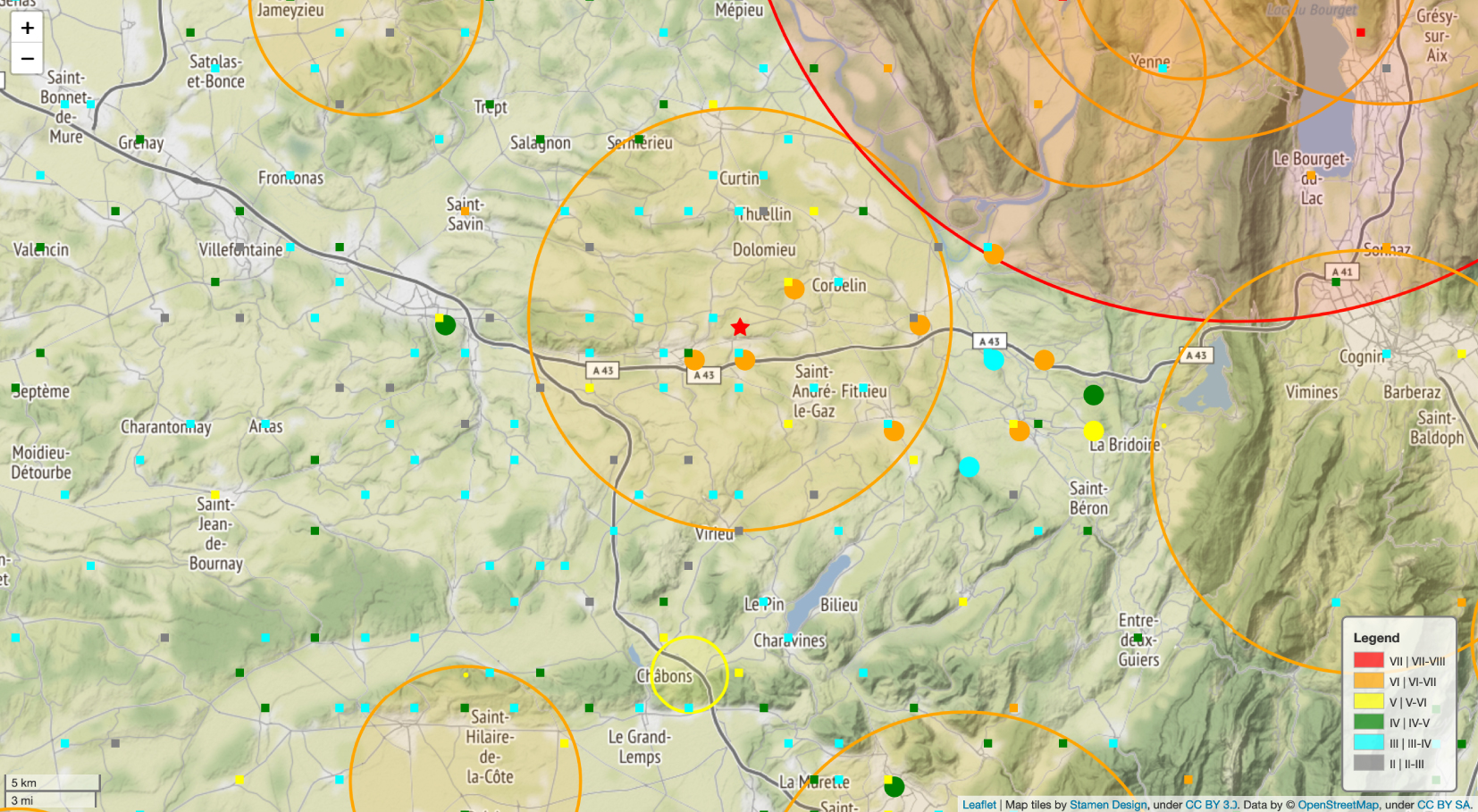The width and height of the screenshot is (1478, 812).
Task: Open the Leaflet attribution link
Action: coord(978,805)
